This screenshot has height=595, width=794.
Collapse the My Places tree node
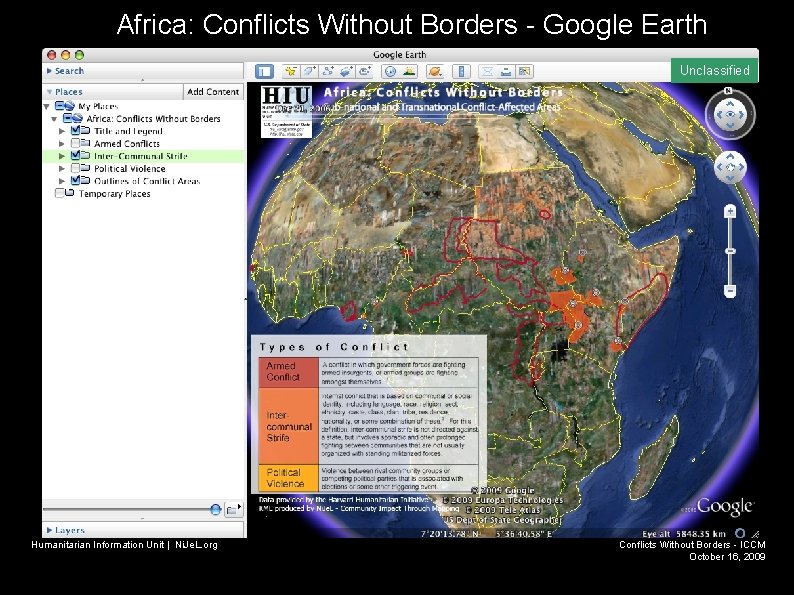[47, 106]
